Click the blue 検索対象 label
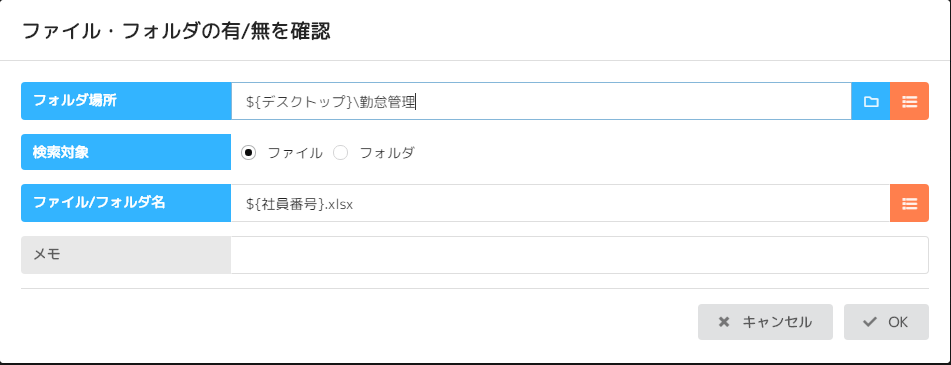This screenshot has width=951, height=365. click(x=126, y=152)
